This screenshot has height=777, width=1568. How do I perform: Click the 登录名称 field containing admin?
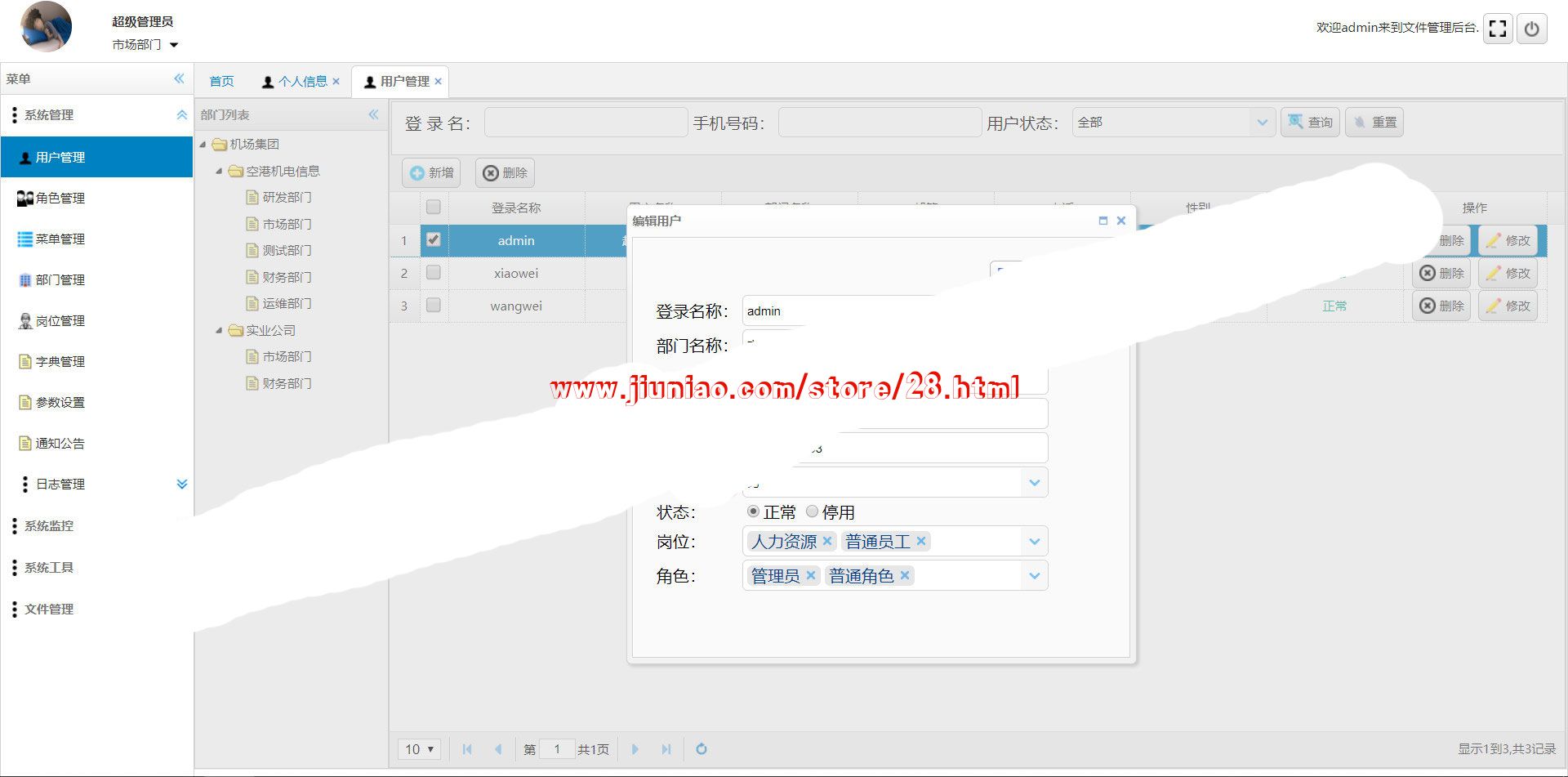pos(841,310)
